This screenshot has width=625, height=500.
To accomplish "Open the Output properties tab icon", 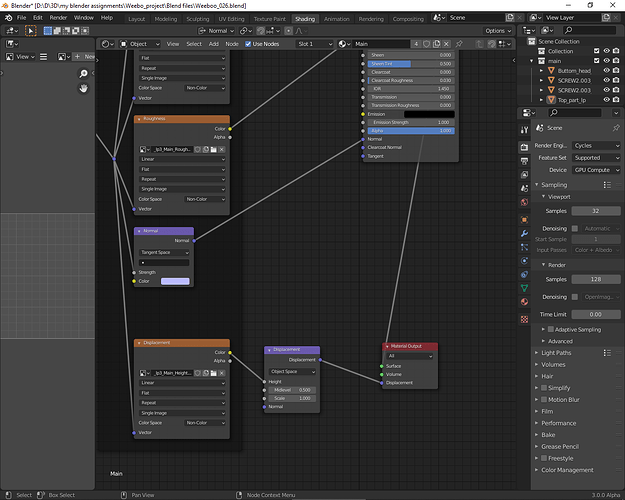I will click(x=524, y=161).
